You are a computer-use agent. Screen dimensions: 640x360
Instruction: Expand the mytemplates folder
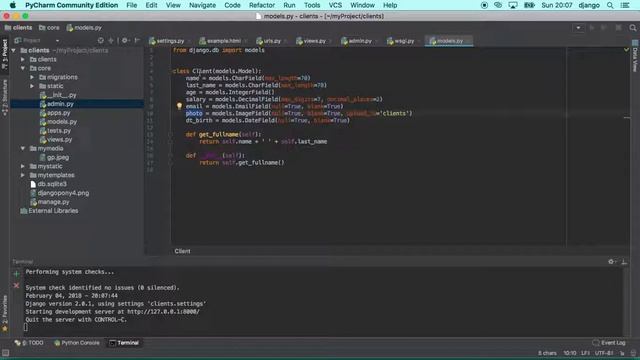(x=23, y=175)
